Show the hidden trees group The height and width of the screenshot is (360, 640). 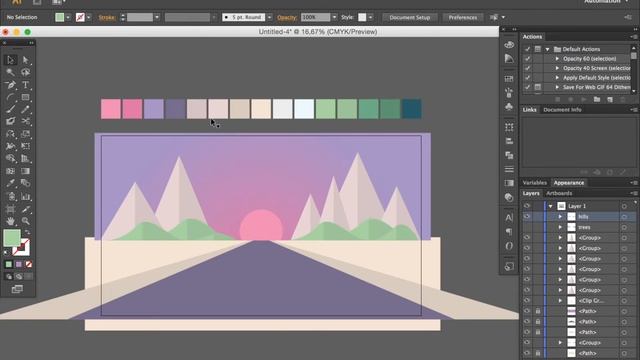[527, 227]
